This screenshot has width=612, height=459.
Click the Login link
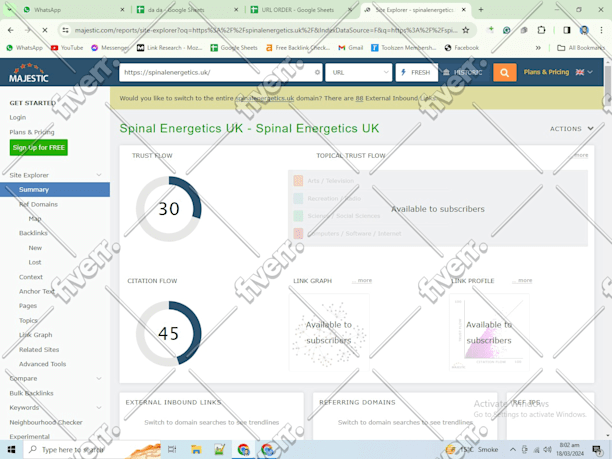click(18, 117)
